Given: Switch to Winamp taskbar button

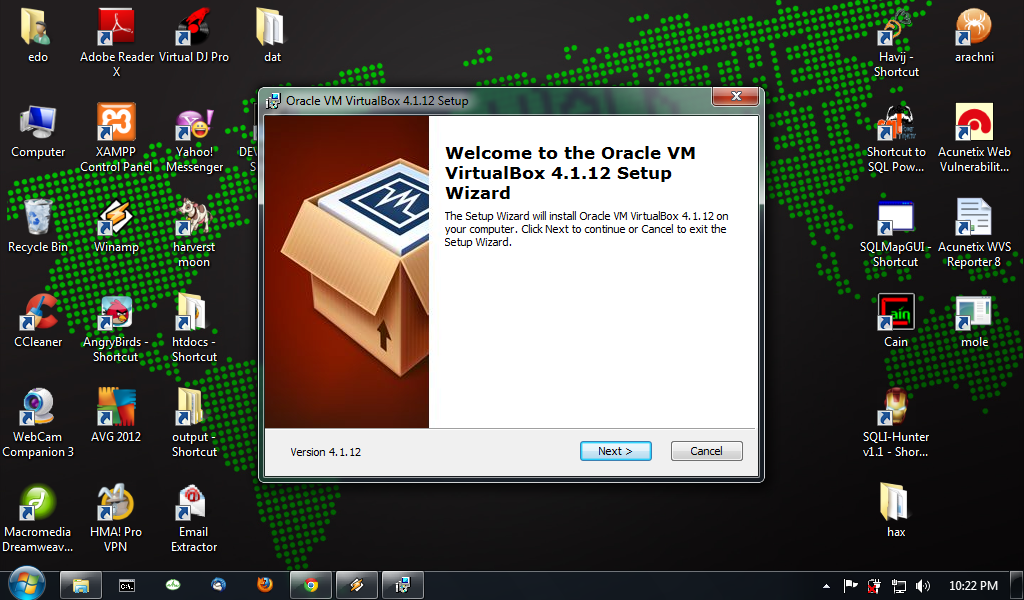Looking at the screenshot, I should pos(357,585).
